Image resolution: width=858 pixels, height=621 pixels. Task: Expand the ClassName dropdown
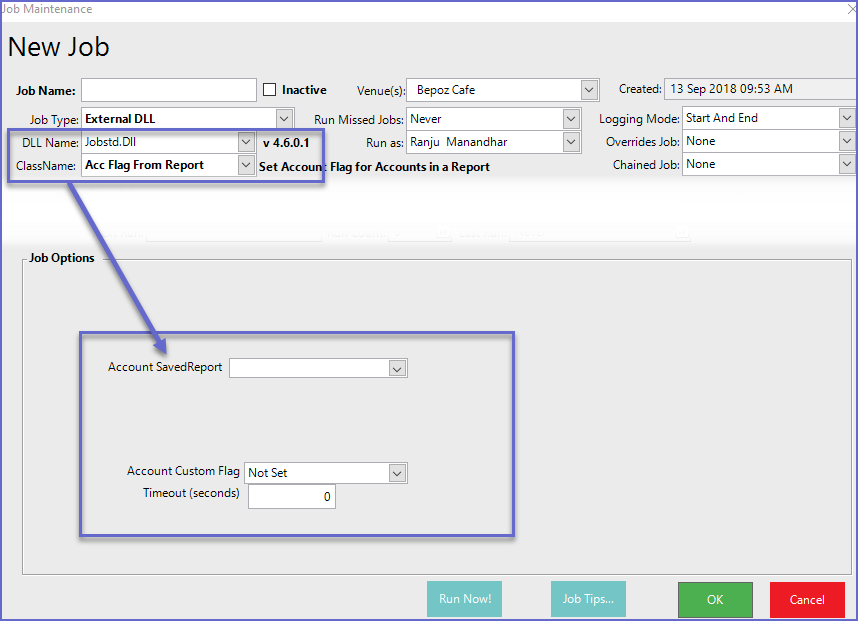click(246, 166)
